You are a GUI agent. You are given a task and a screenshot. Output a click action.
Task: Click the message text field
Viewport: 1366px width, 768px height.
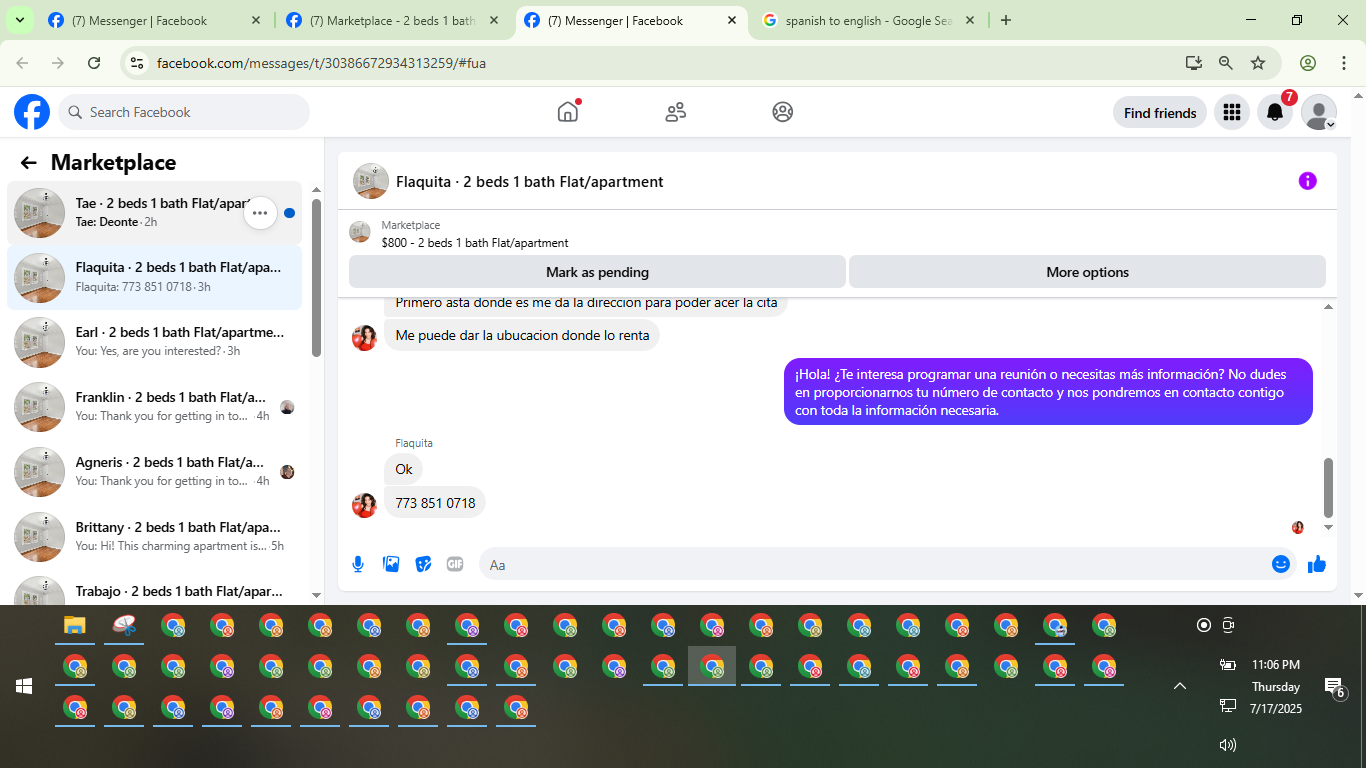pyautogui.click(x=875, y=564)
